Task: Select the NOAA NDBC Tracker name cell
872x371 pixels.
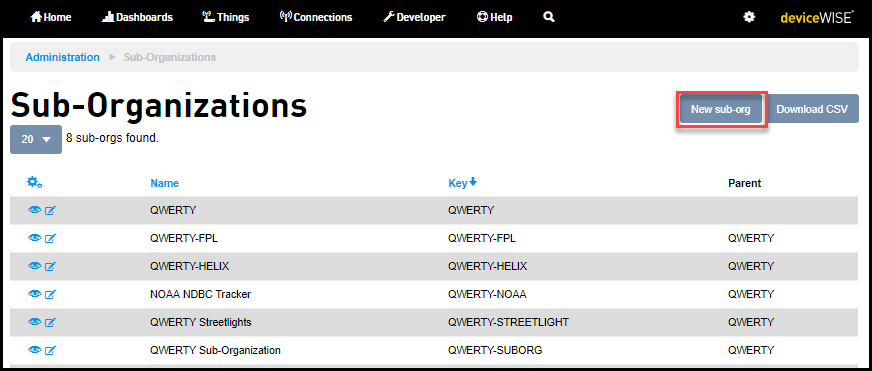Action: point(200,294)
